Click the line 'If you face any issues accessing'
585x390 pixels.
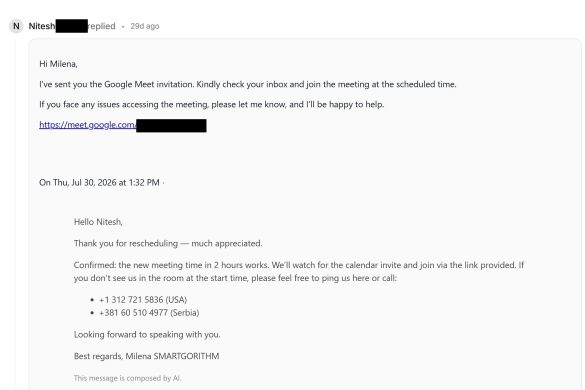[x=212, y=104]
